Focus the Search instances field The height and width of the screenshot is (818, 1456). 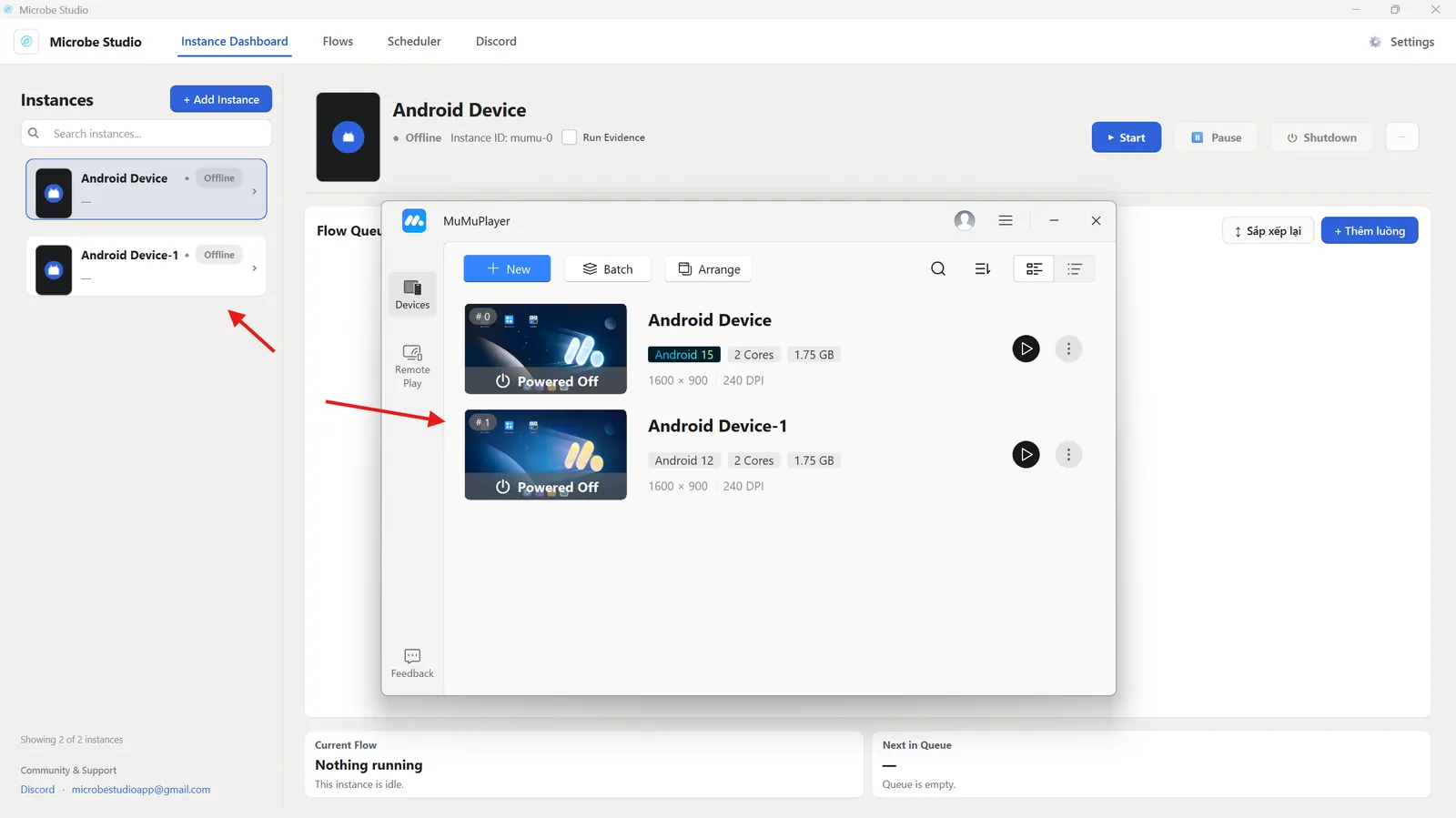(x=147, y=134)
